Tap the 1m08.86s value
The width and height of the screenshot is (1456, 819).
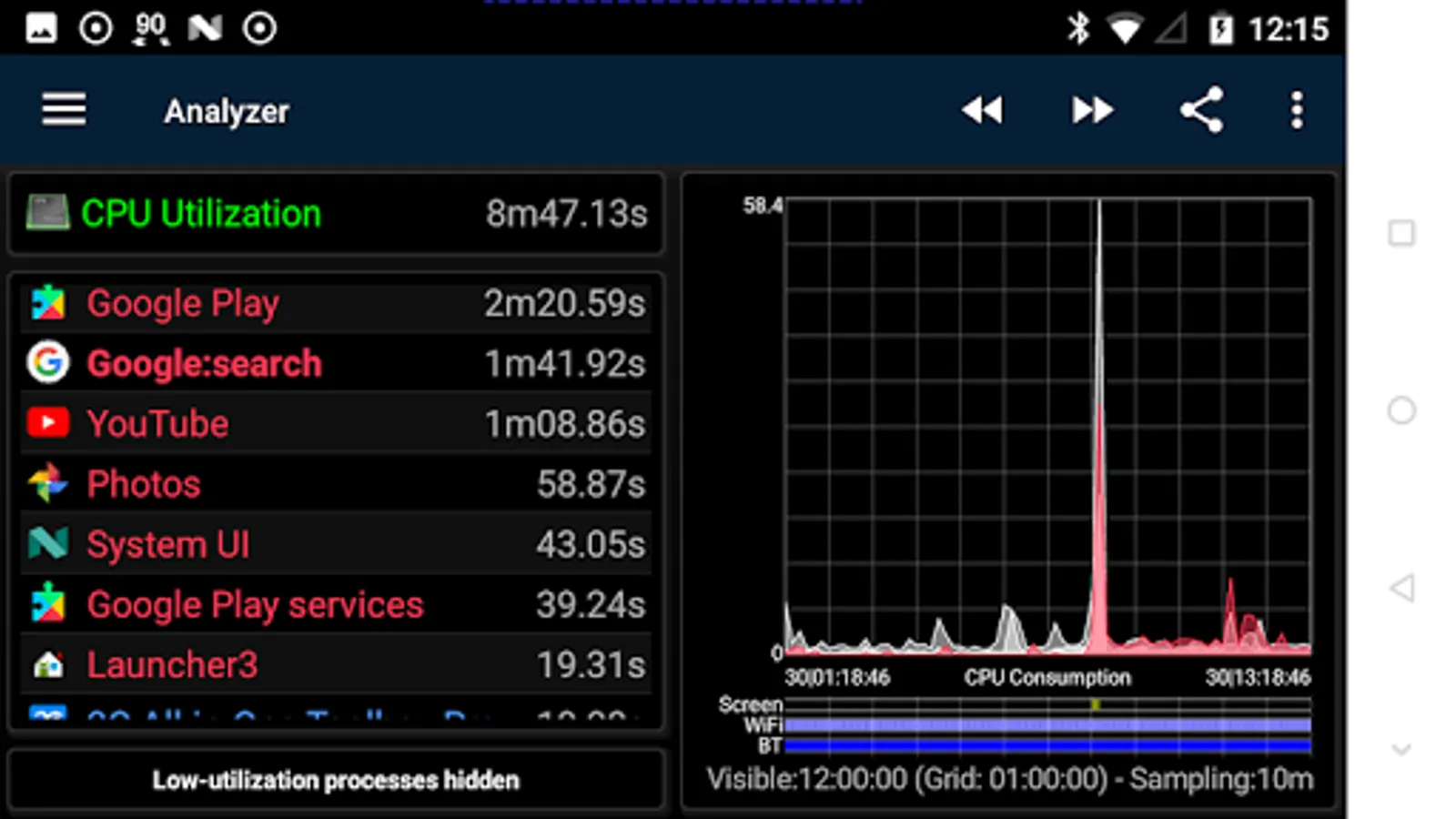[564, 423]
